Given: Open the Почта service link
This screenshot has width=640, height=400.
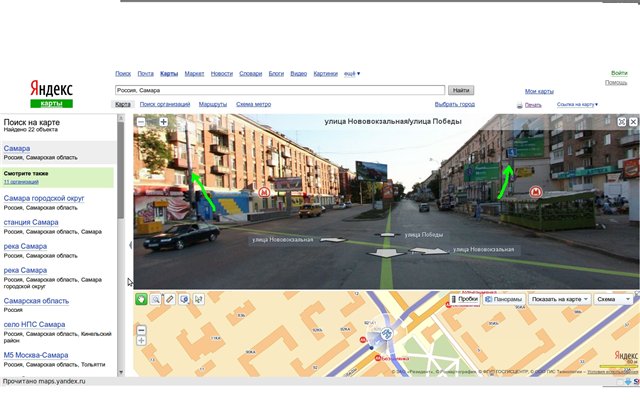Looking at the screenshot, I should 145,73.
